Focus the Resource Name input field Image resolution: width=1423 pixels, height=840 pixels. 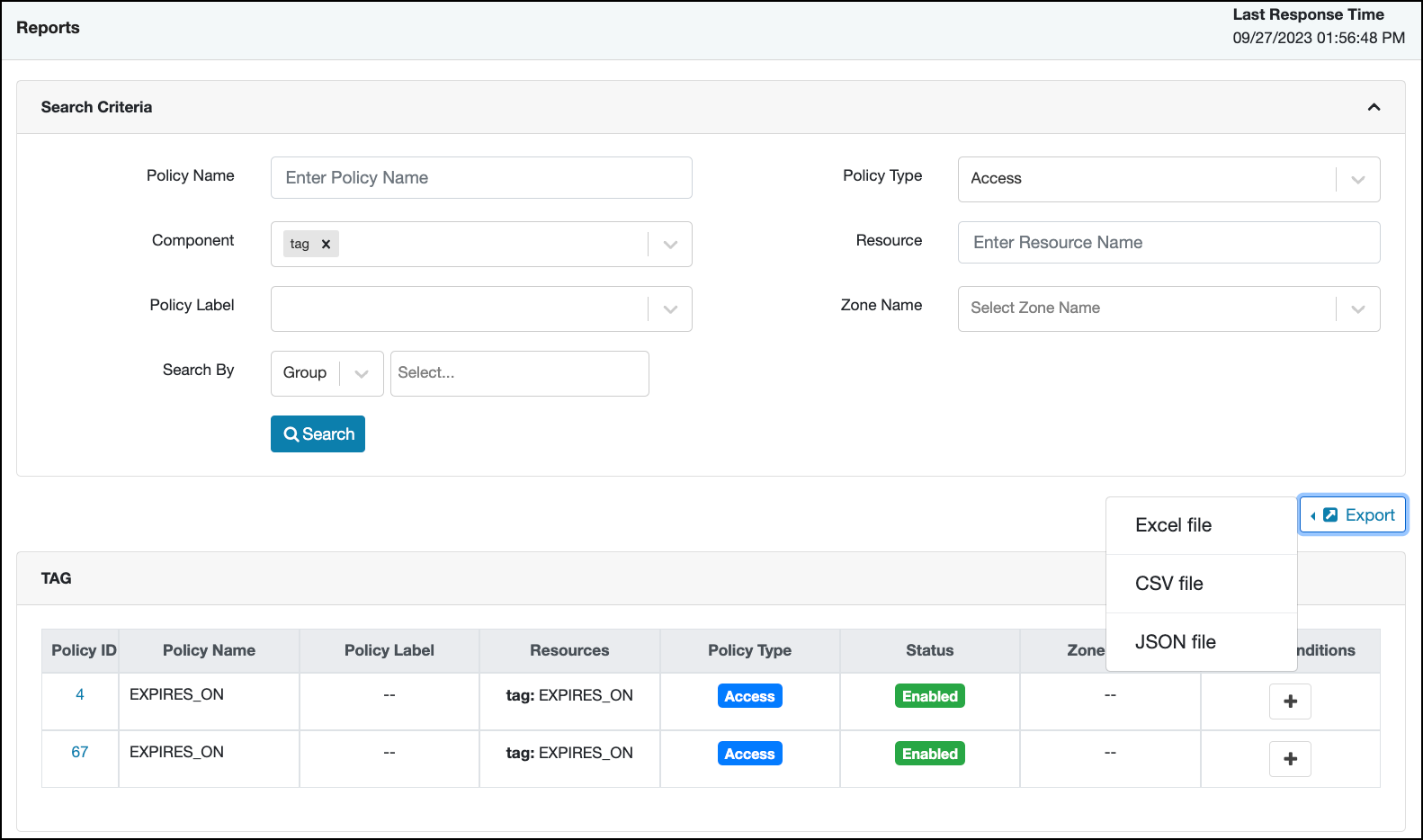[1168, 243]
